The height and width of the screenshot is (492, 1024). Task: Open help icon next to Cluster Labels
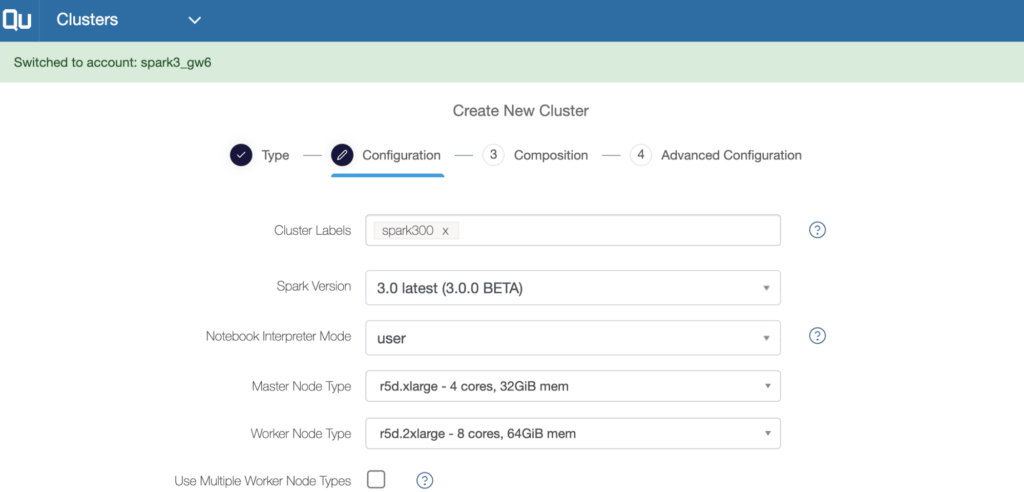pyautogui.click(x=818, y=230)
